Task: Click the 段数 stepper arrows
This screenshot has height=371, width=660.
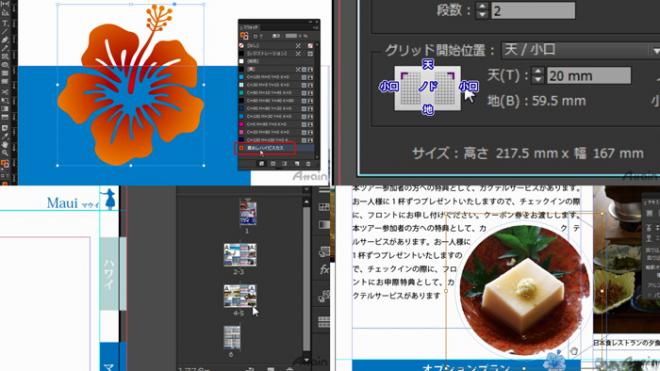Action: point(482,10)
